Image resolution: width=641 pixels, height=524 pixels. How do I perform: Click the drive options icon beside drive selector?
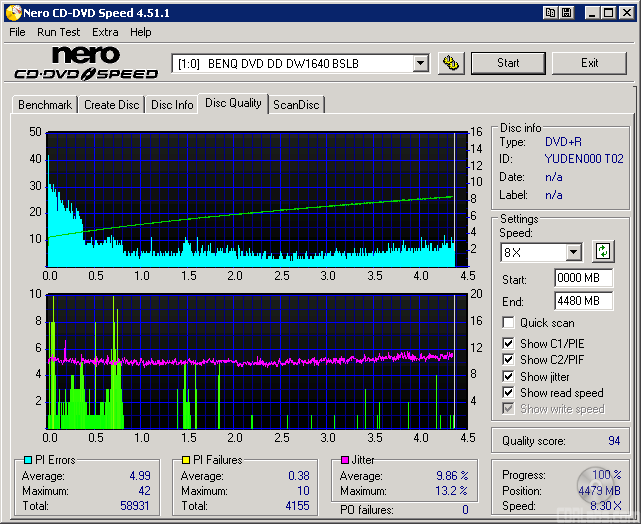(x=451, y=63)
